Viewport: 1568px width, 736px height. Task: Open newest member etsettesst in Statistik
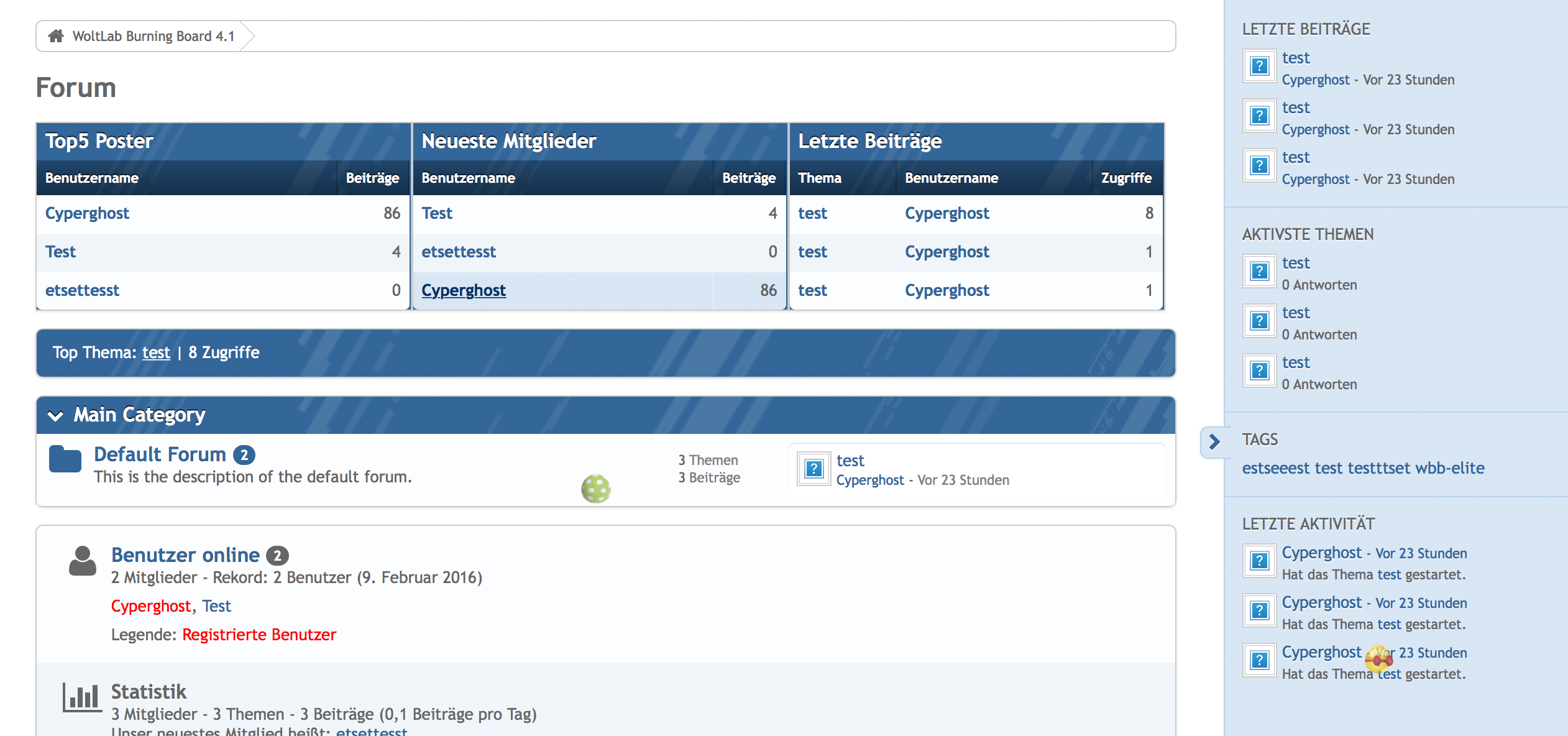coord(371,731)
